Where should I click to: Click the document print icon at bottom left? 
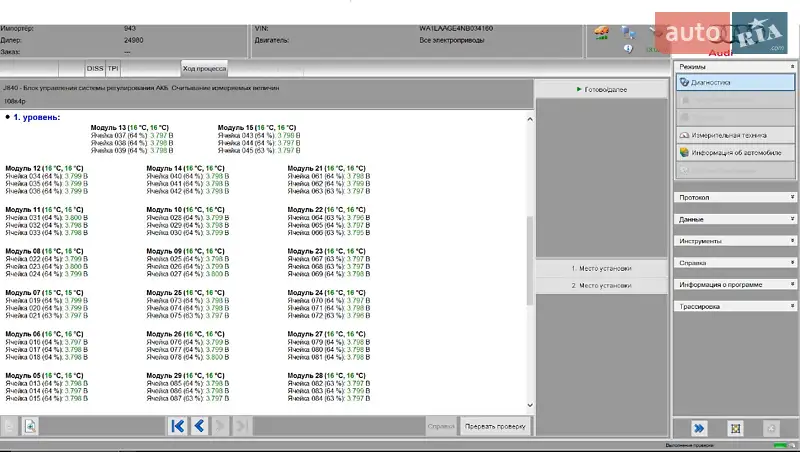31,427
